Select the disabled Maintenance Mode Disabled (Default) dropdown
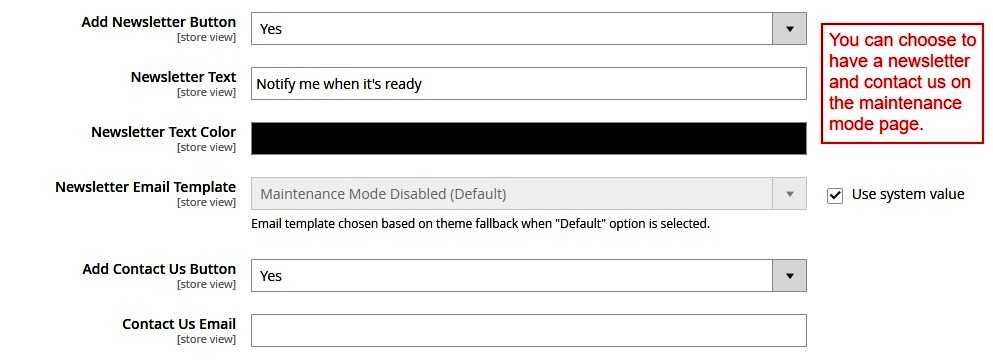Viewport: 993px width, 360px height. 529,193
